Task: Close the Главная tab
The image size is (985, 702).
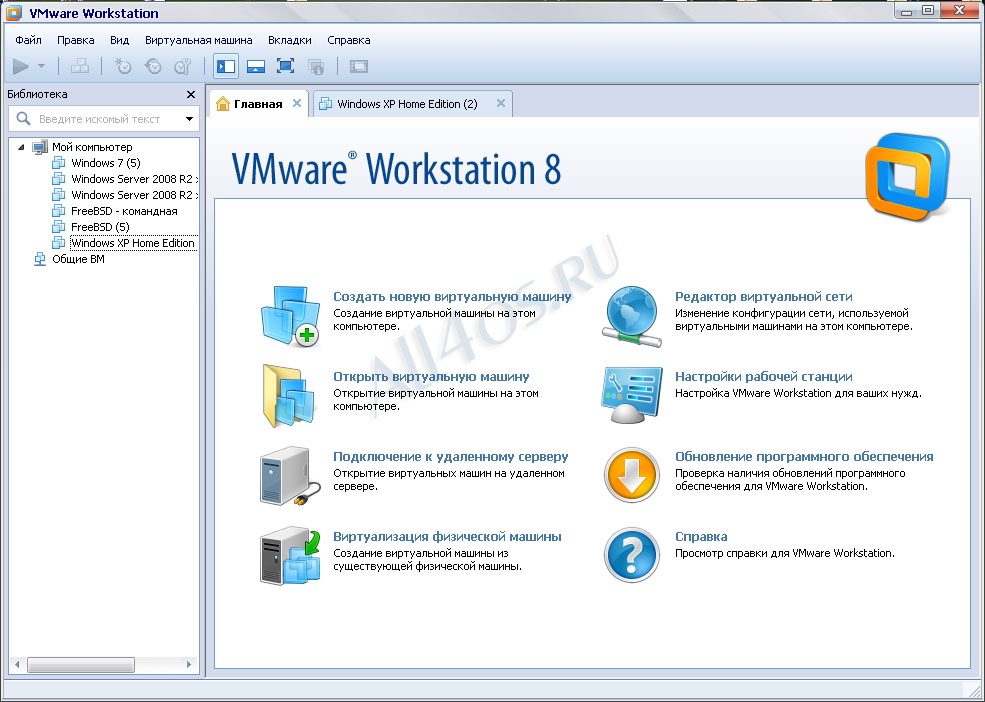Action: 297,103
